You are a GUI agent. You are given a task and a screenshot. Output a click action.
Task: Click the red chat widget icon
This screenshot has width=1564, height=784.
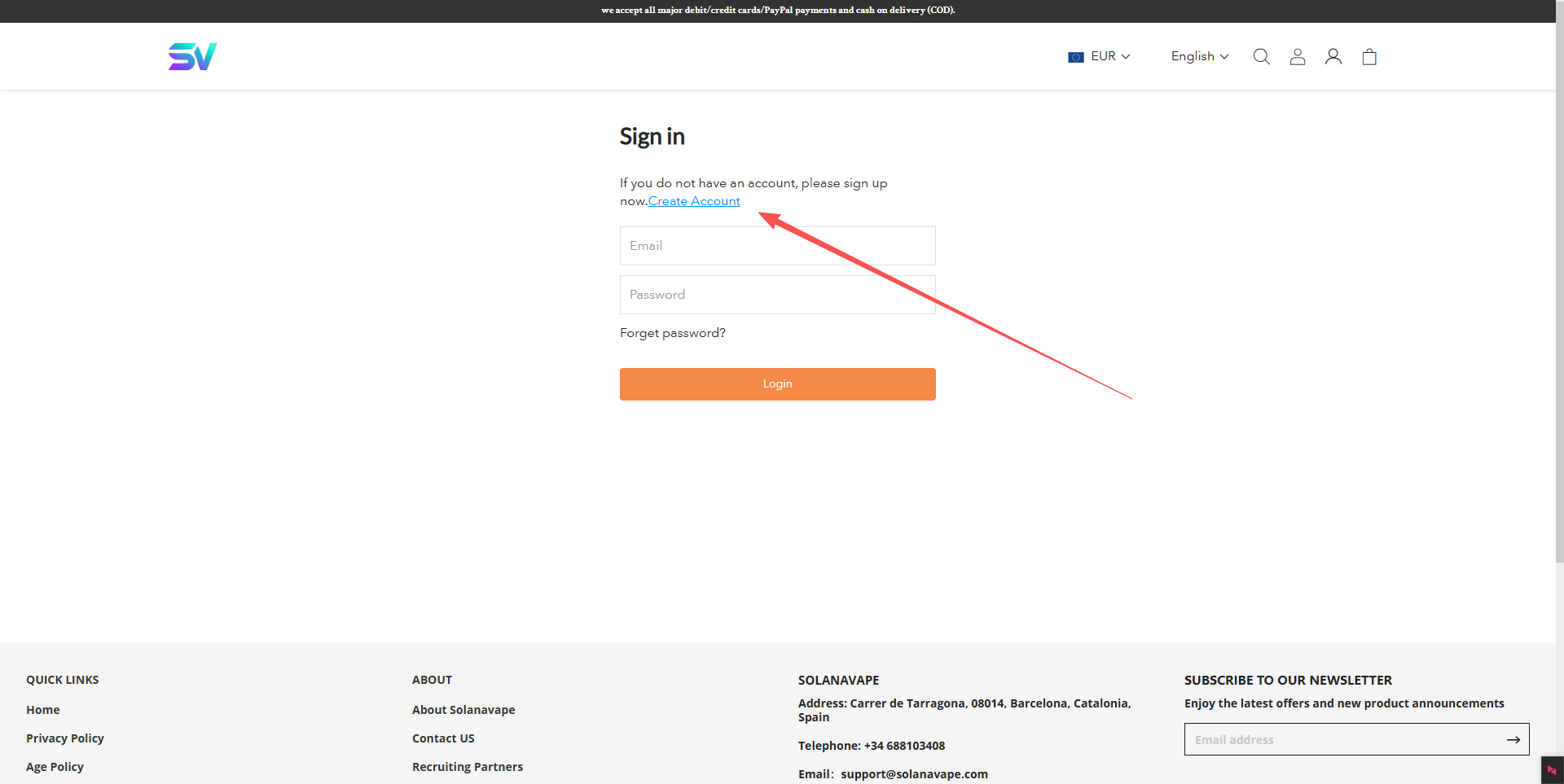pyautogui.click(x=1552, y=770)
